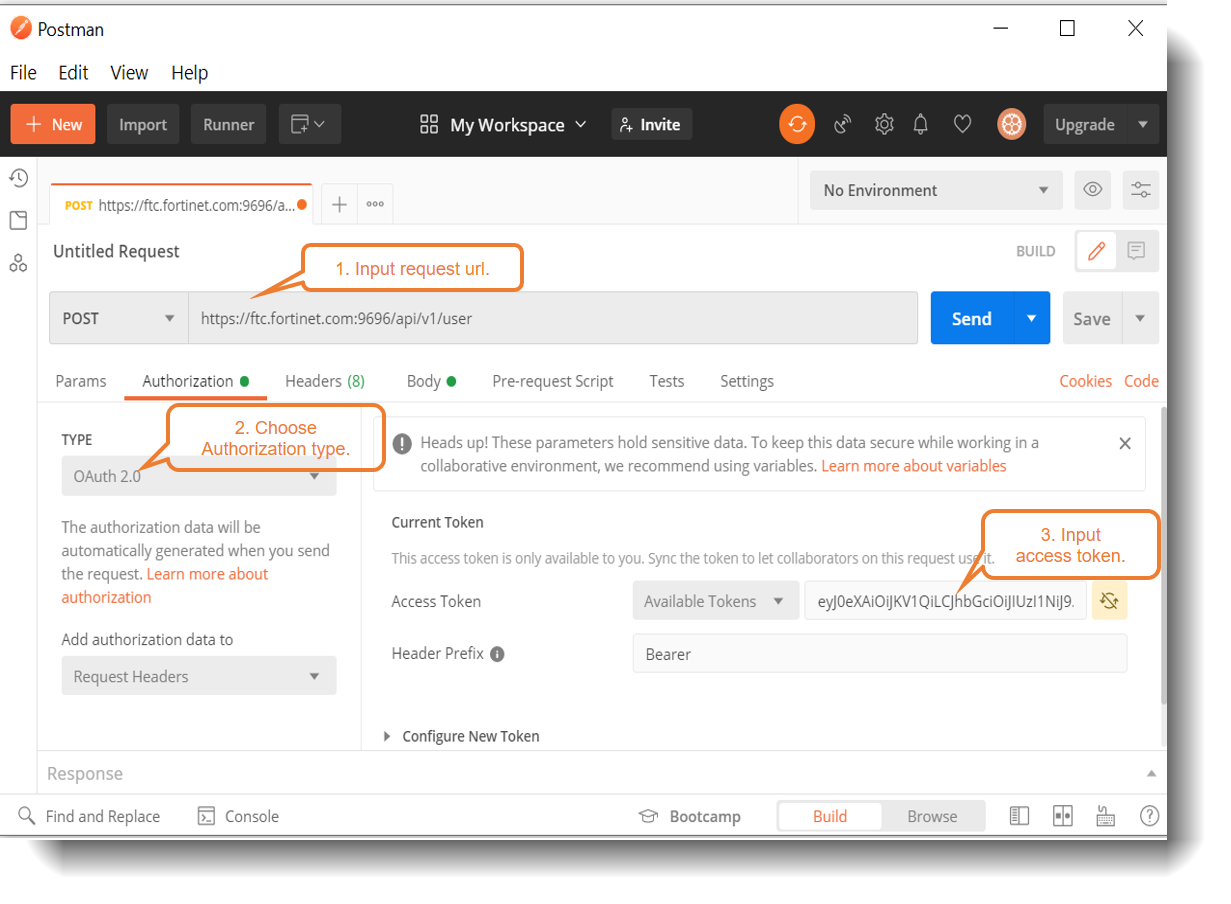Toggle the sidebar layout icon
Viewport: 1231px width, 904px height.
click(x=1019, y=816)
